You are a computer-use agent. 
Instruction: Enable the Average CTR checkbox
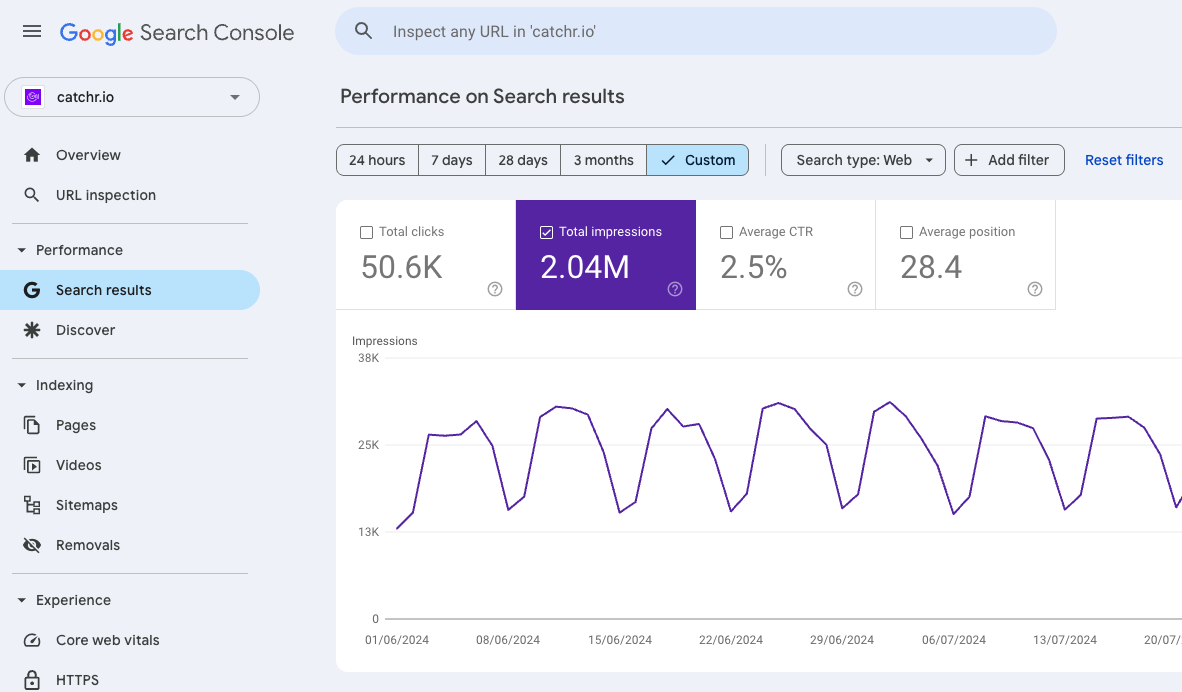(727, 232)
